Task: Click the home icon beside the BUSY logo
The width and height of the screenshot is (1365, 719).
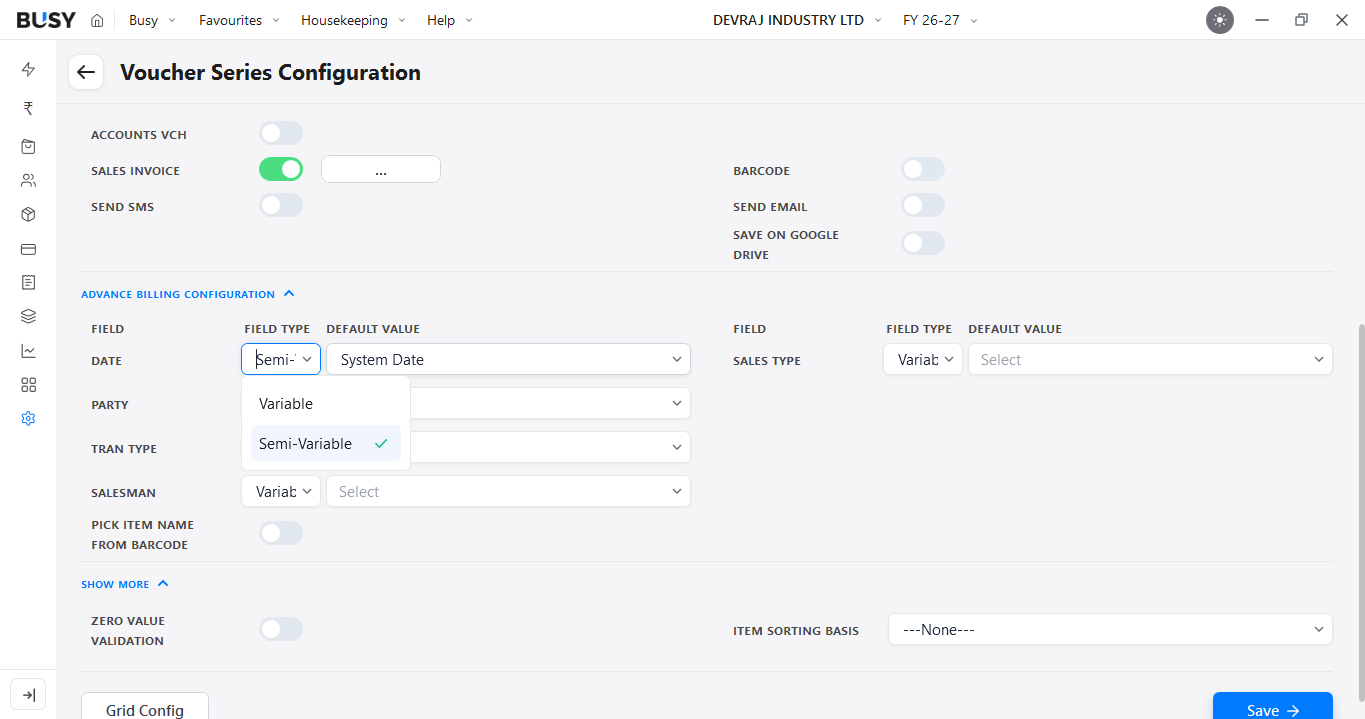Action: pyautogui.click(x=97, y=20)
